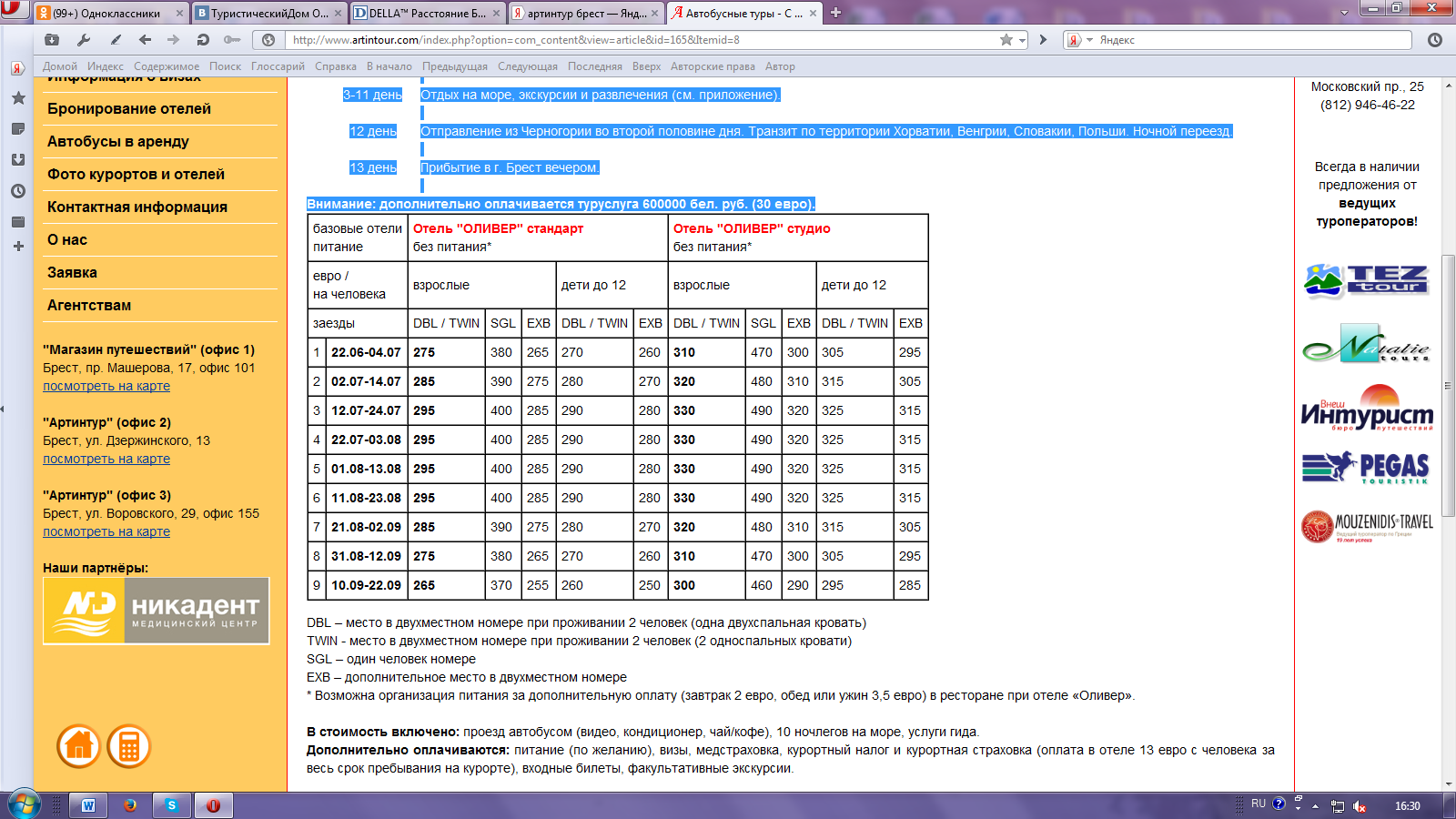This screenshot has height=819, width=1456.
Task: Switch to the ТуристическийДом tab
Action: point(270,14)
